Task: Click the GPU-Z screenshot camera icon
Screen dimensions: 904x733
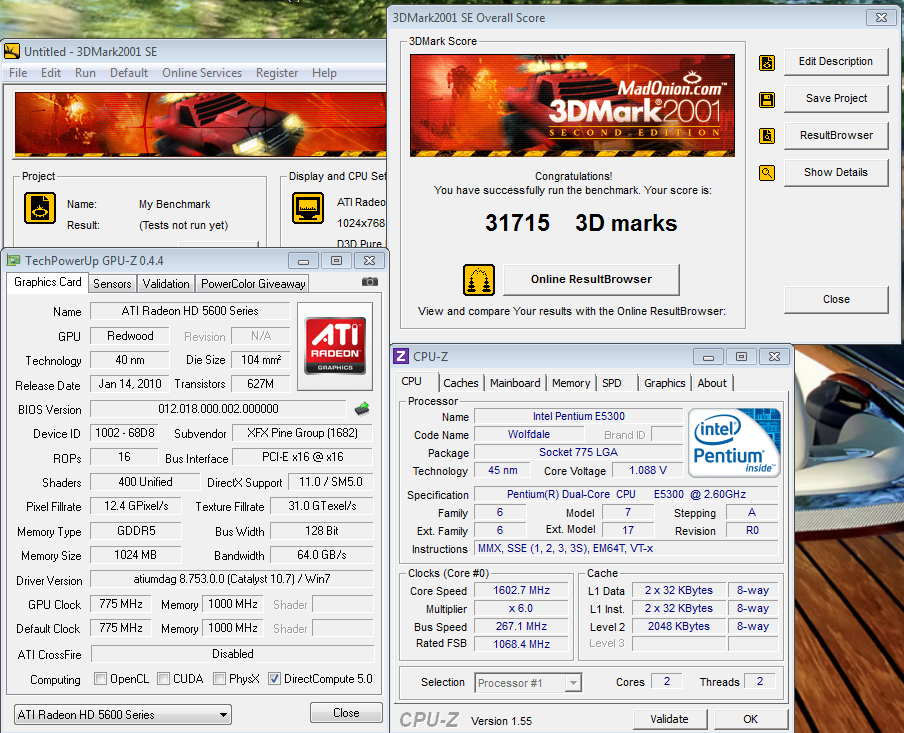Action: [370, 281]
